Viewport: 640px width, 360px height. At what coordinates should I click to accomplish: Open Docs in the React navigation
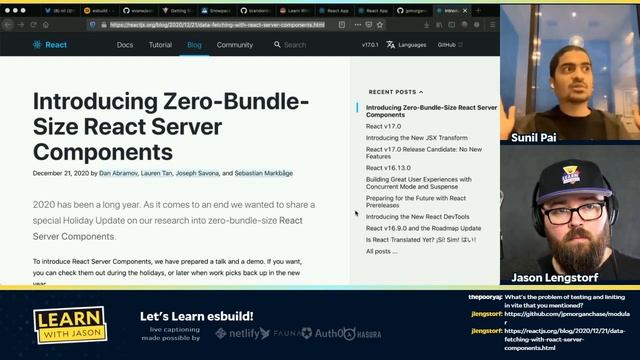click(125, 45)
